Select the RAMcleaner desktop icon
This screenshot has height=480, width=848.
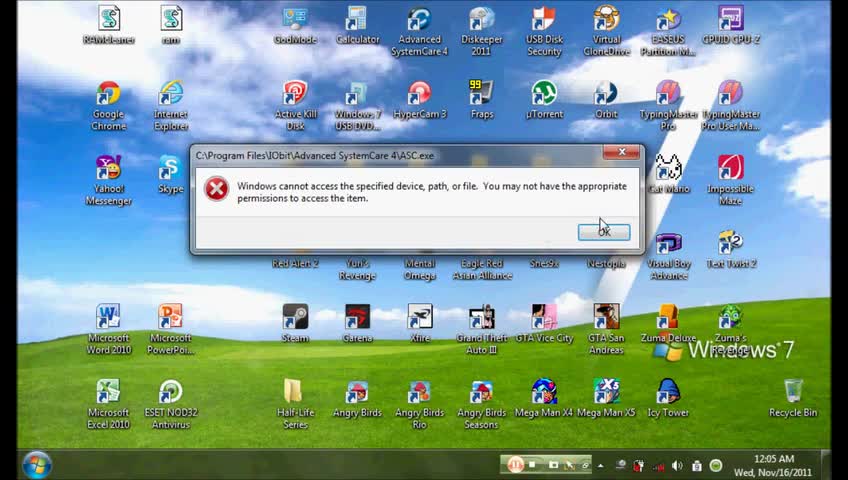pos(109,24)
